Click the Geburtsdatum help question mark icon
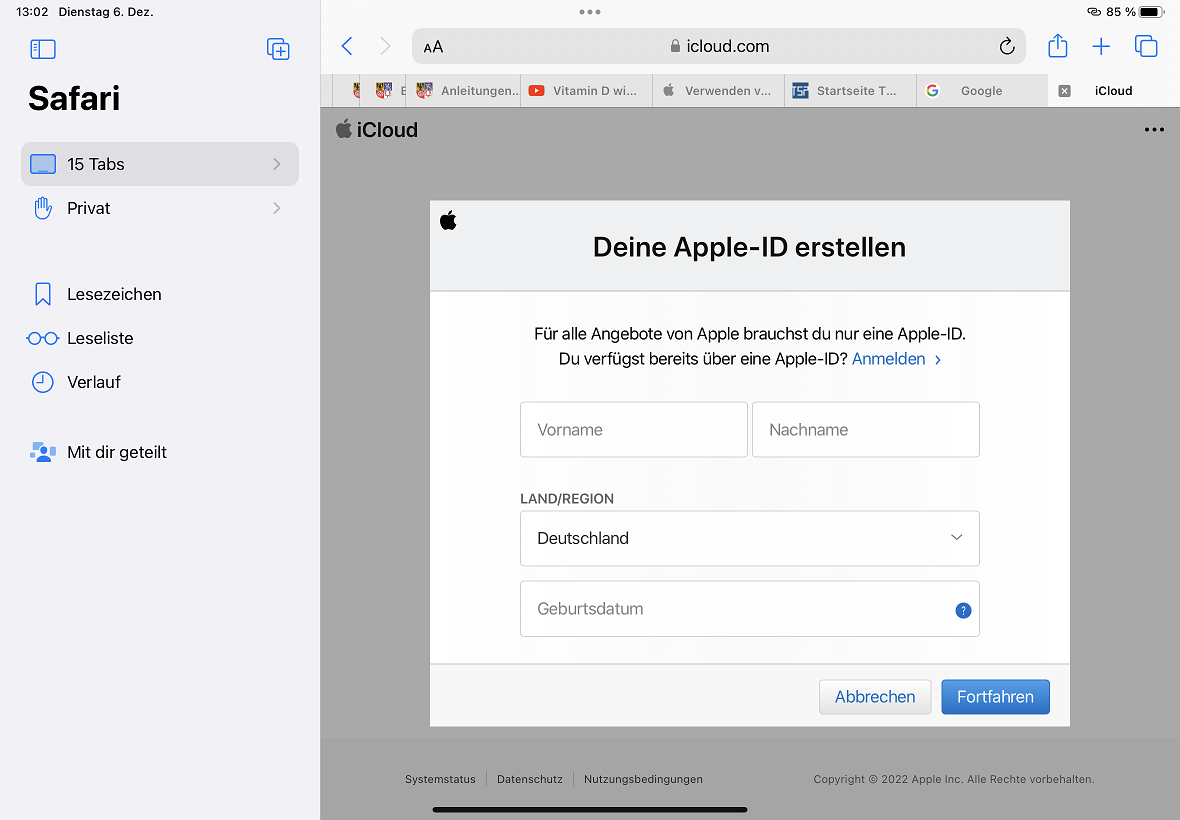The width and height of the screenshot is (1180, 820). [x=963, y=610]
